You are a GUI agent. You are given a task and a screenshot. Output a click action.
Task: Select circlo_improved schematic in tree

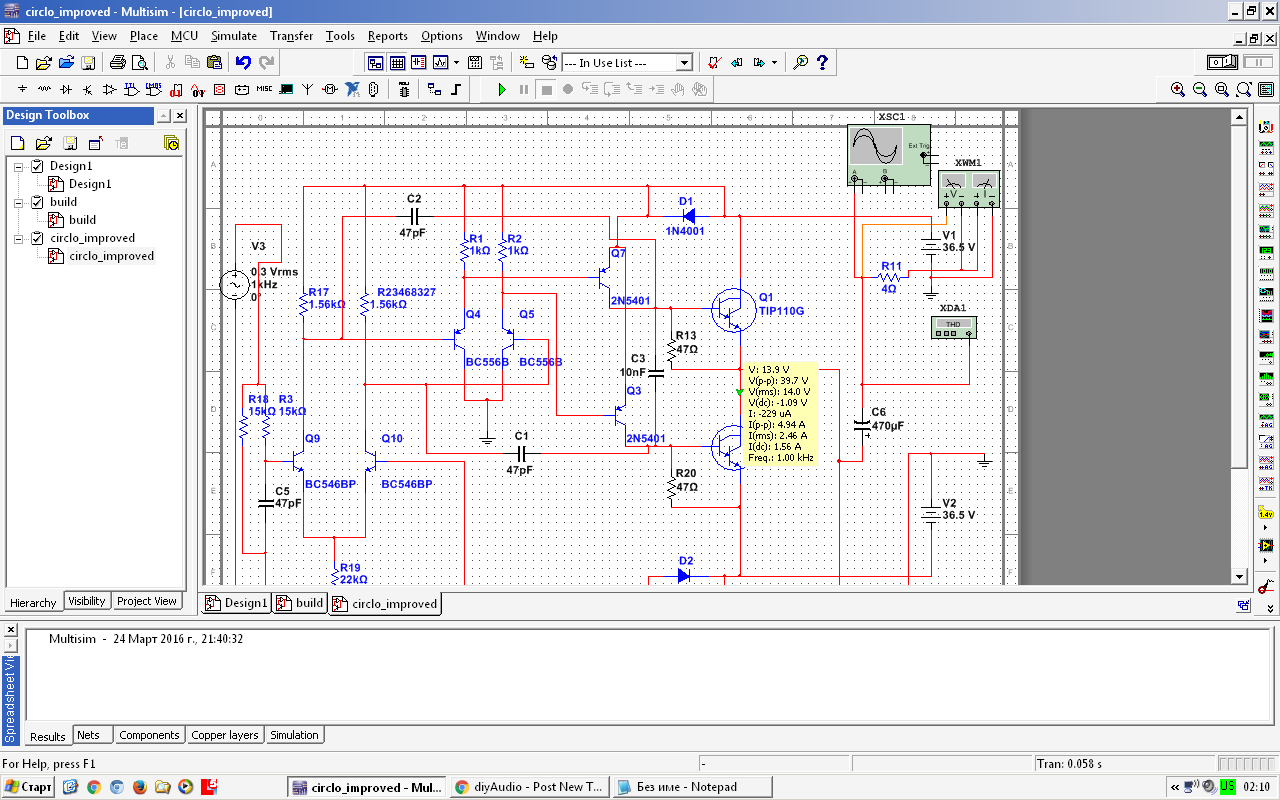[111, 256]
